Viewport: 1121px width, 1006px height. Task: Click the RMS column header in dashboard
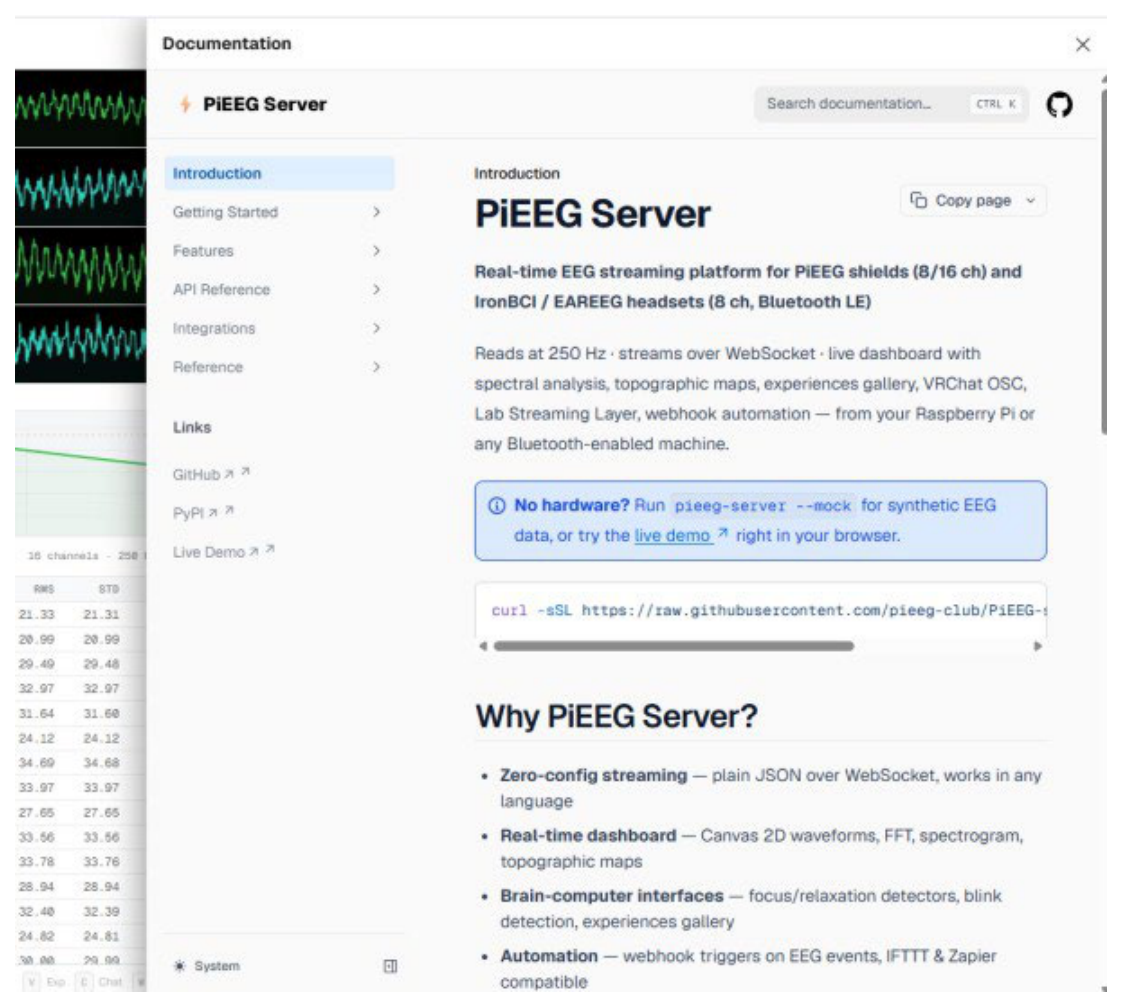pyautogui.click(x=44, y=589)
